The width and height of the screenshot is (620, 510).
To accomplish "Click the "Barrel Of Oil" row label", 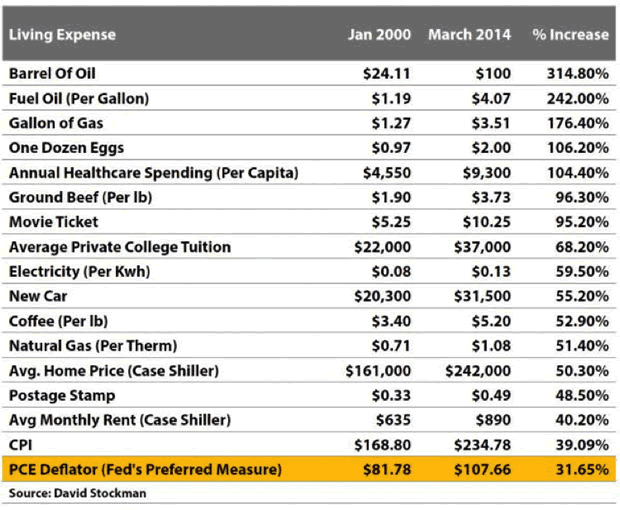I will click(53, 73).
